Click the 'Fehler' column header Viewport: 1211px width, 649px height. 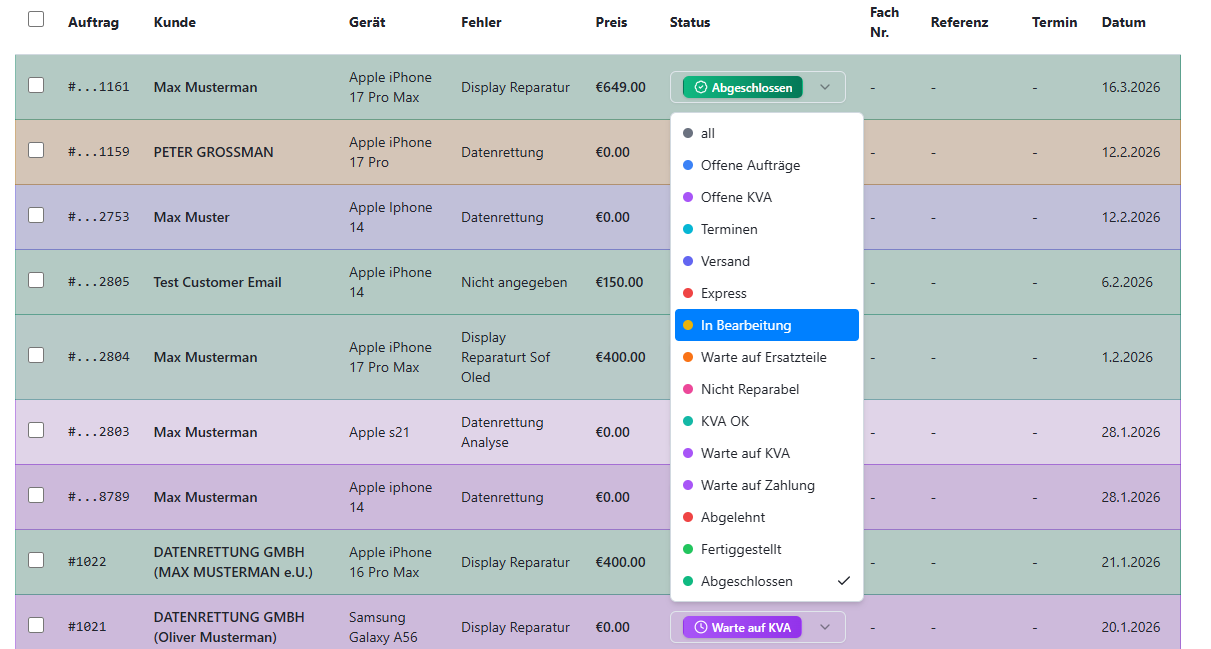point(481,22)
